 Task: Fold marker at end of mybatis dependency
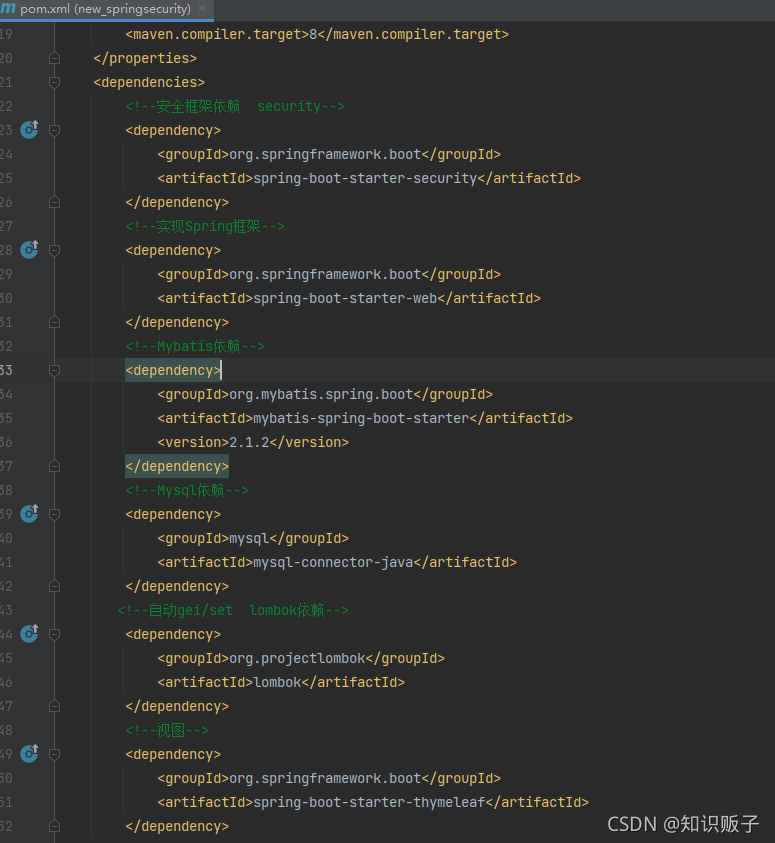point(54,466)
